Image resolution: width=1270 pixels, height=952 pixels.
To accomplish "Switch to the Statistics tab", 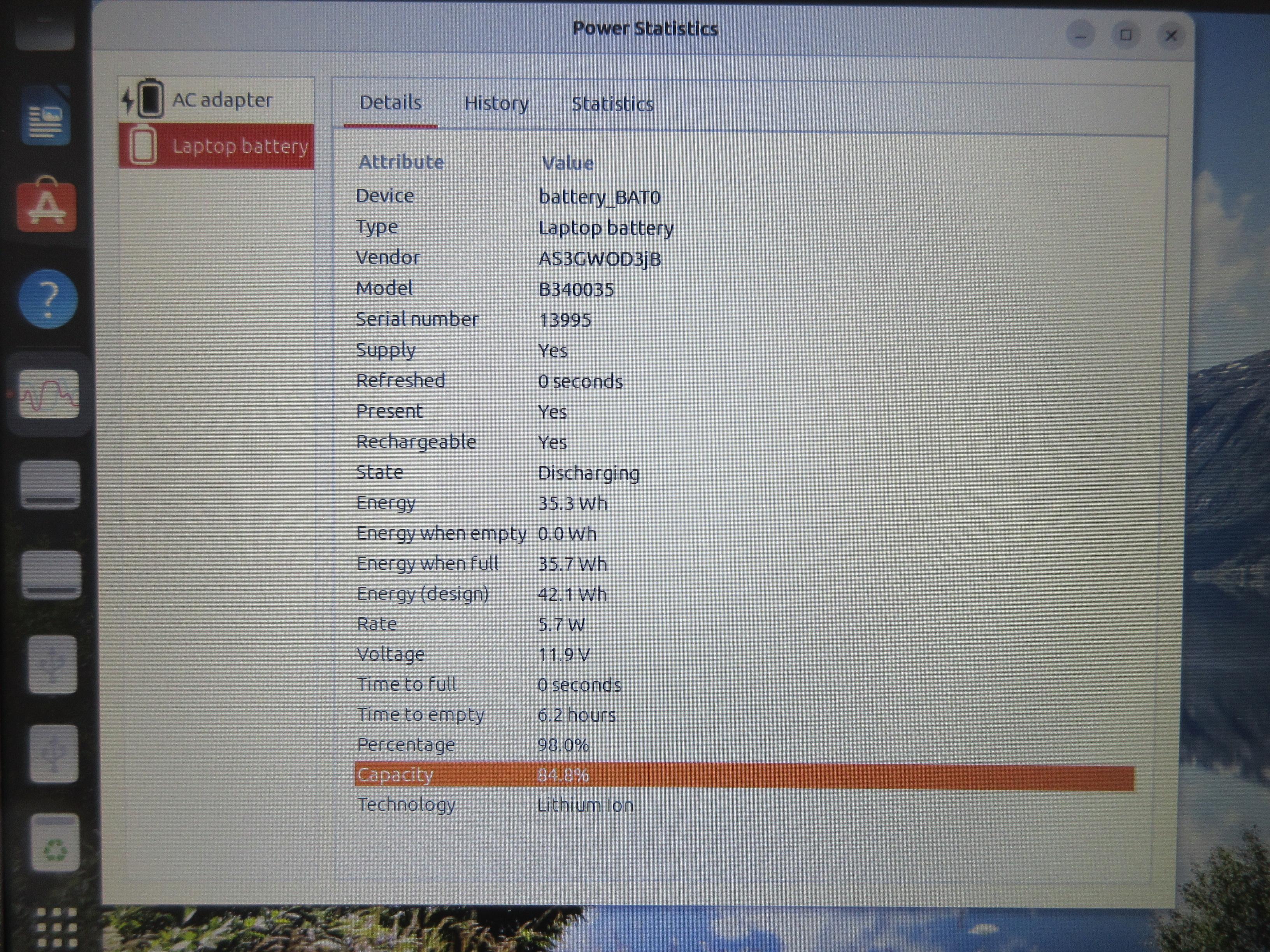I will pyautogui.click(x=612, y=104).
